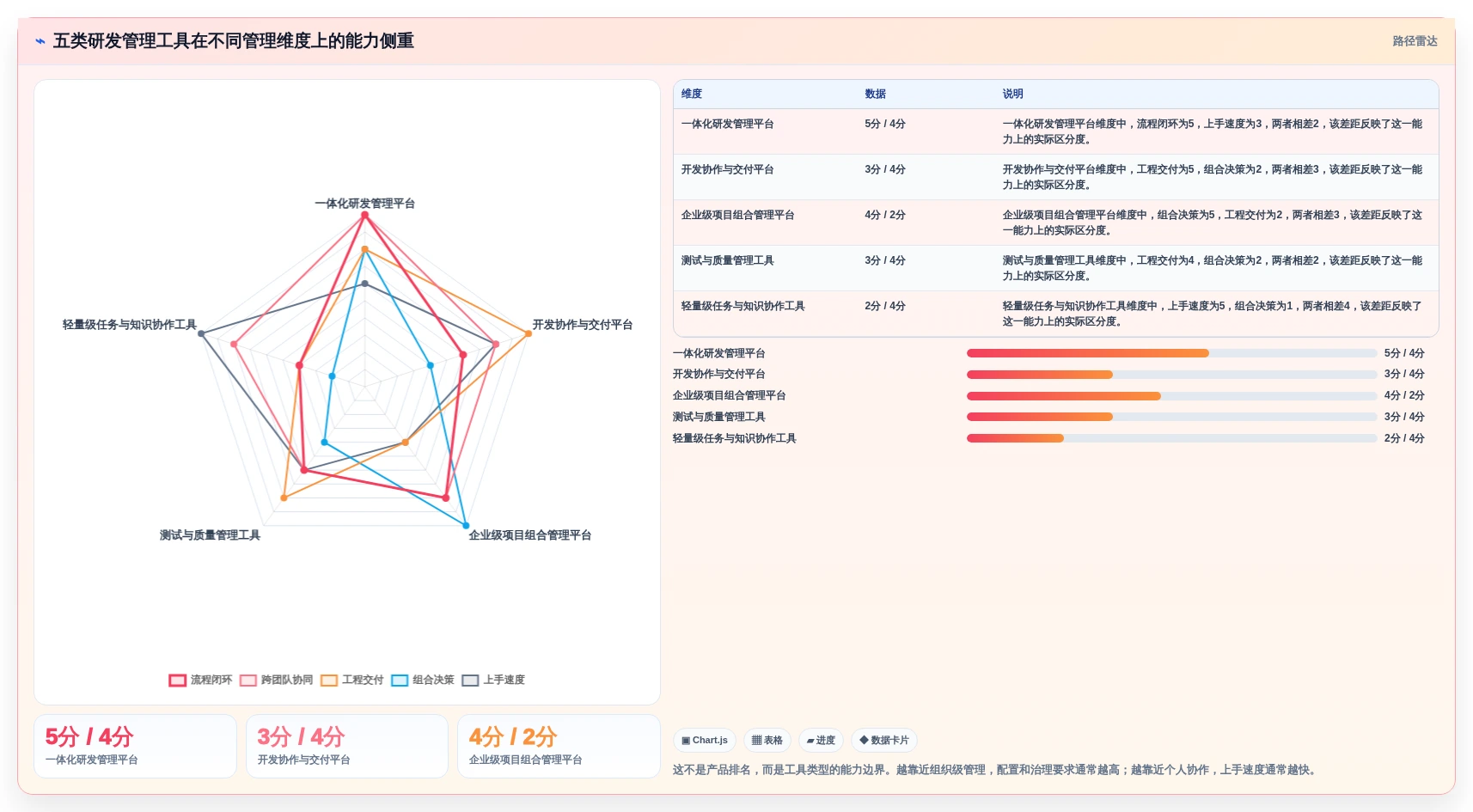This screenshot has width=1473, height=812.
Task: Click the footnote text starting 这不是产品排名
Action: pos(995,770)
